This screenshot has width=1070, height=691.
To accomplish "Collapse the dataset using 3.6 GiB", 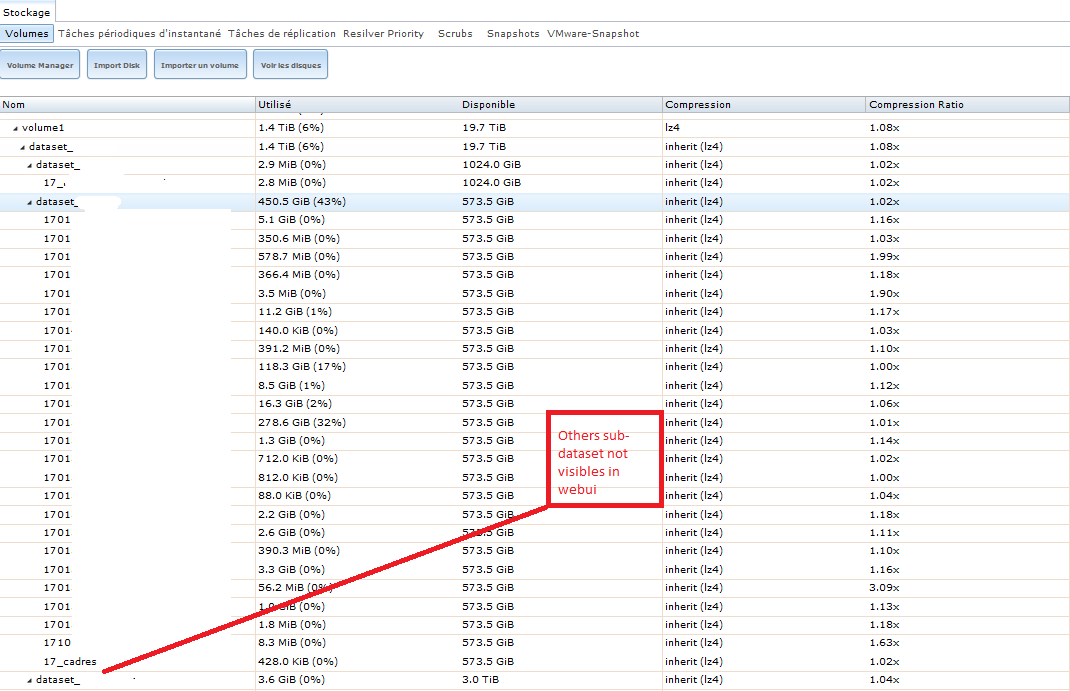I will click(30, 680).
